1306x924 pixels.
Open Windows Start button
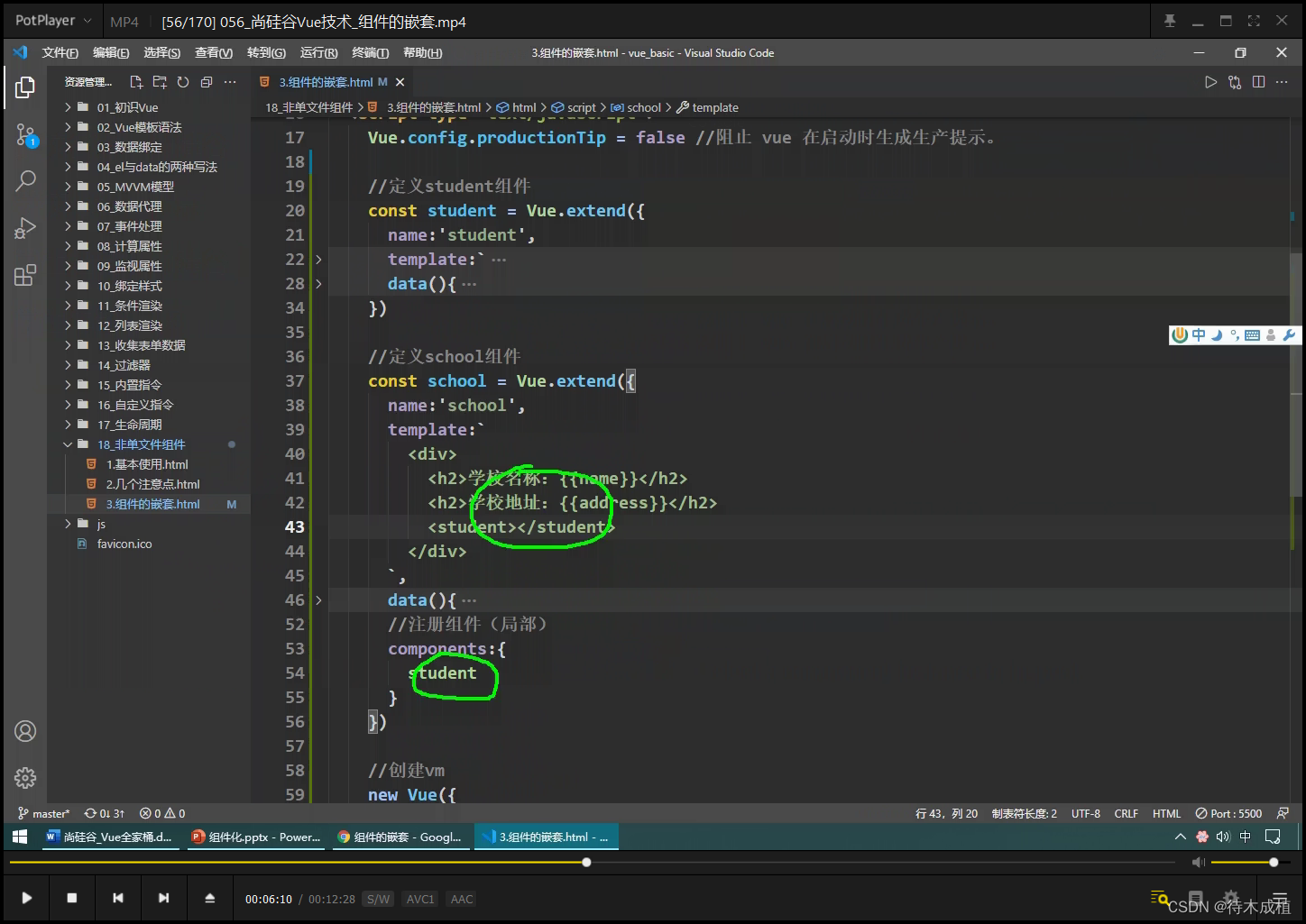click(x=20, y=837)
